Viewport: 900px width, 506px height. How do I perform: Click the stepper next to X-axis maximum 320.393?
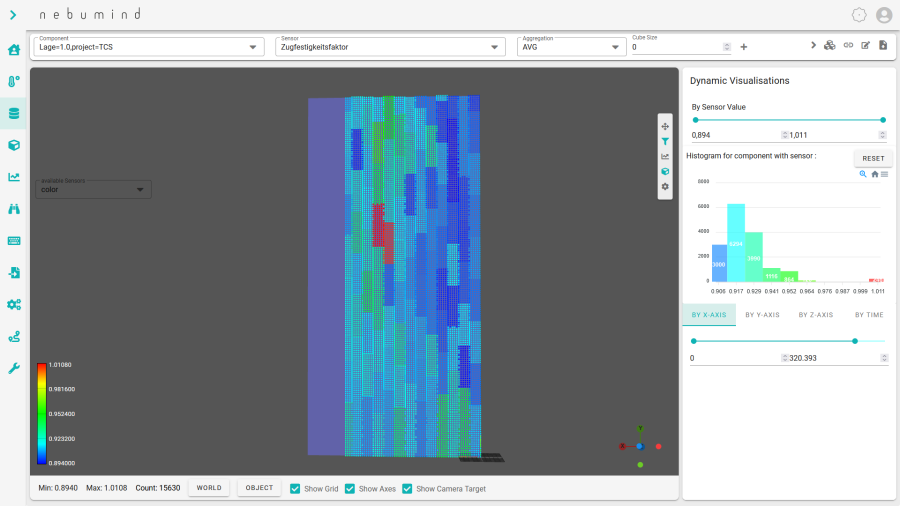pos(885,358)
